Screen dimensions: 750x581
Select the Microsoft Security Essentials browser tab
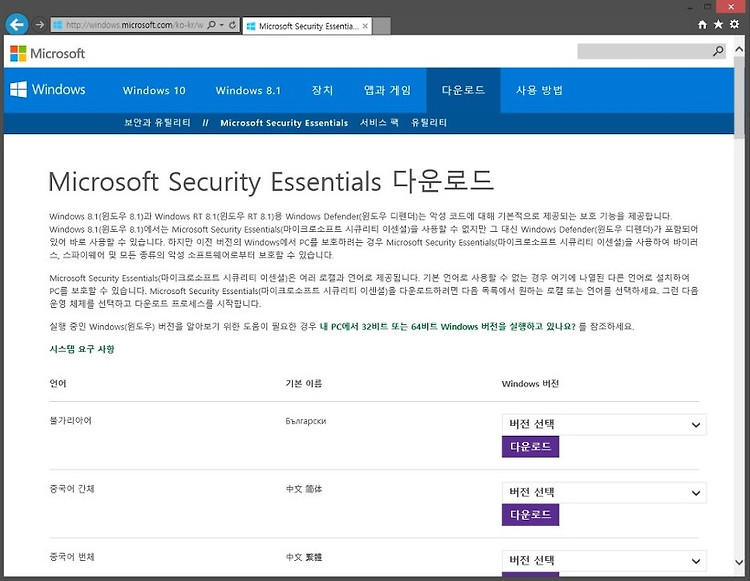coord(307,26)
